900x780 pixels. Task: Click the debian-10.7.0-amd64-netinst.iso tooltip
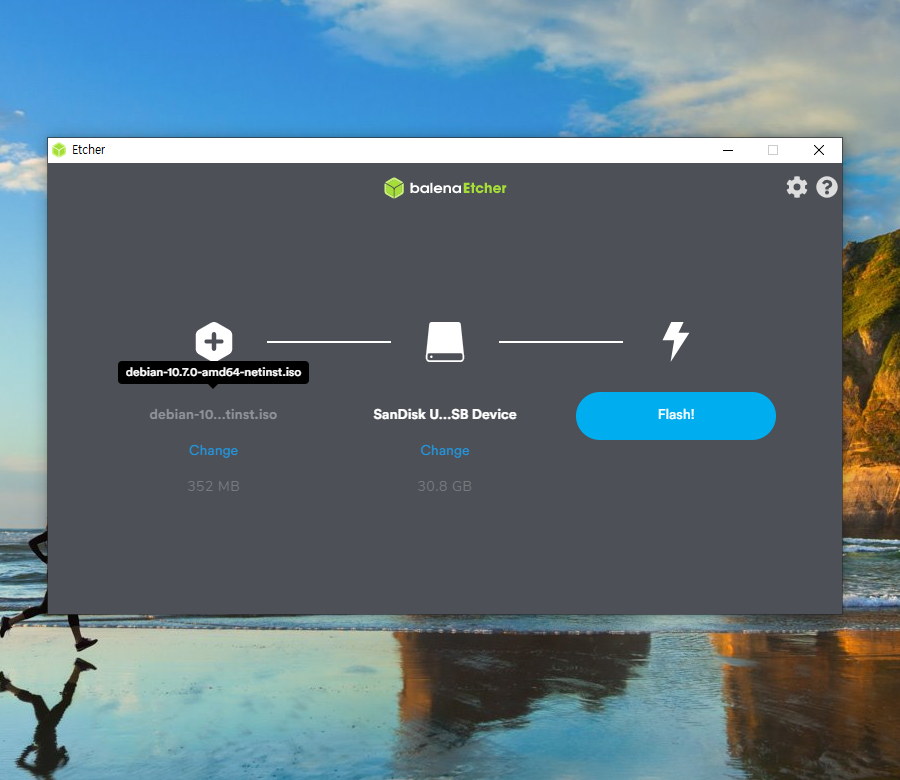click(x=214, y=372)
